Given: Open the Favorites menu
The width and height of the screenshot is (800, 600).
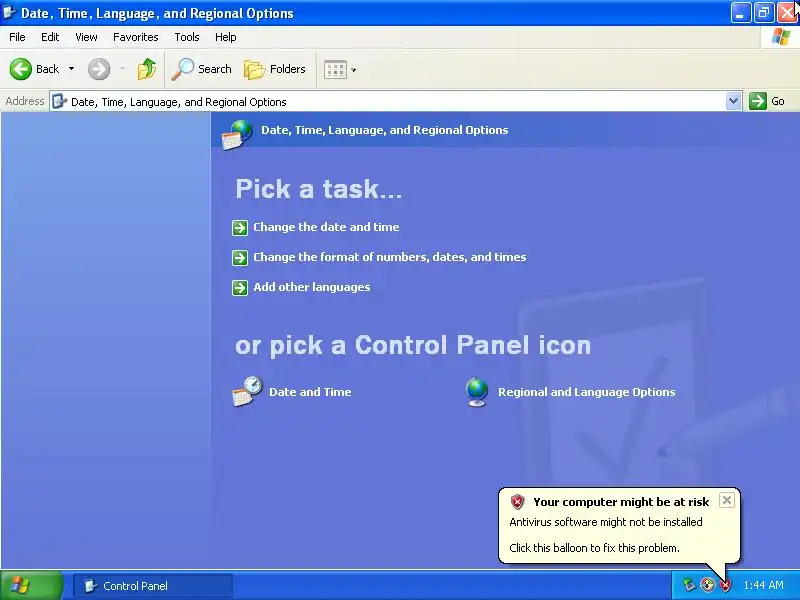Looking at the screenshot, I should 136,37.
